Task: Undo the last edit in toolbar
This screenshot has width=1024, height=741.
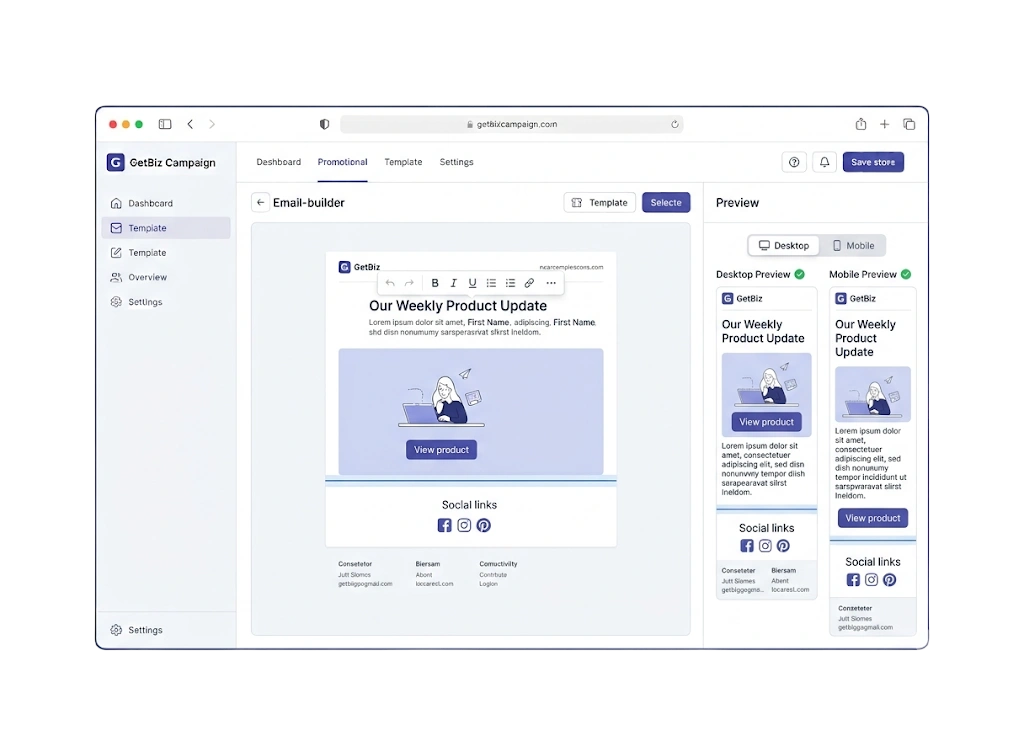Action: [390, 283]
